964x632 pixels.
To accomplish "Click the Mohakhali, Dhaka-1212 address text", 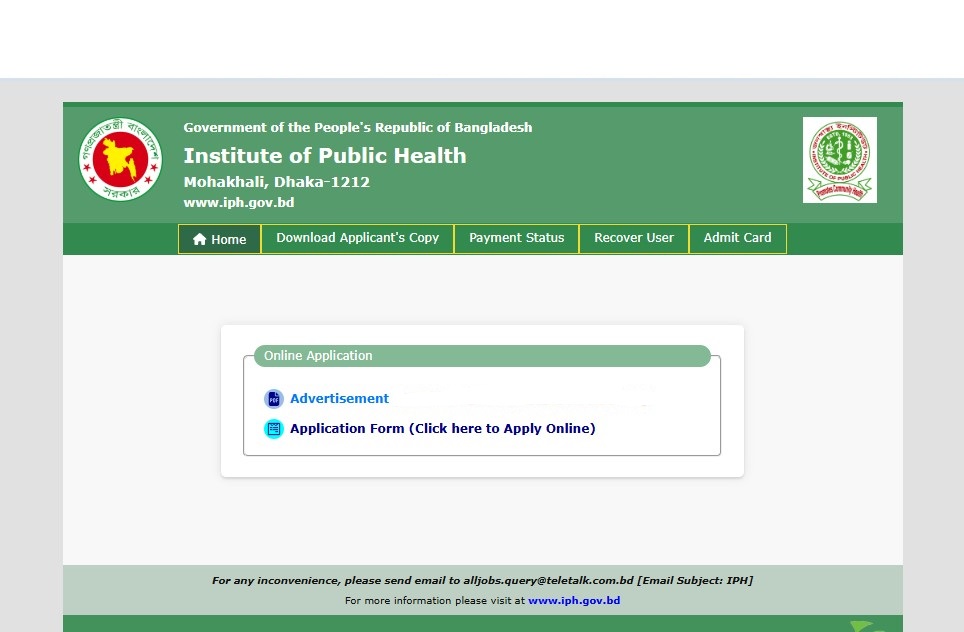I will coord(276,182).
